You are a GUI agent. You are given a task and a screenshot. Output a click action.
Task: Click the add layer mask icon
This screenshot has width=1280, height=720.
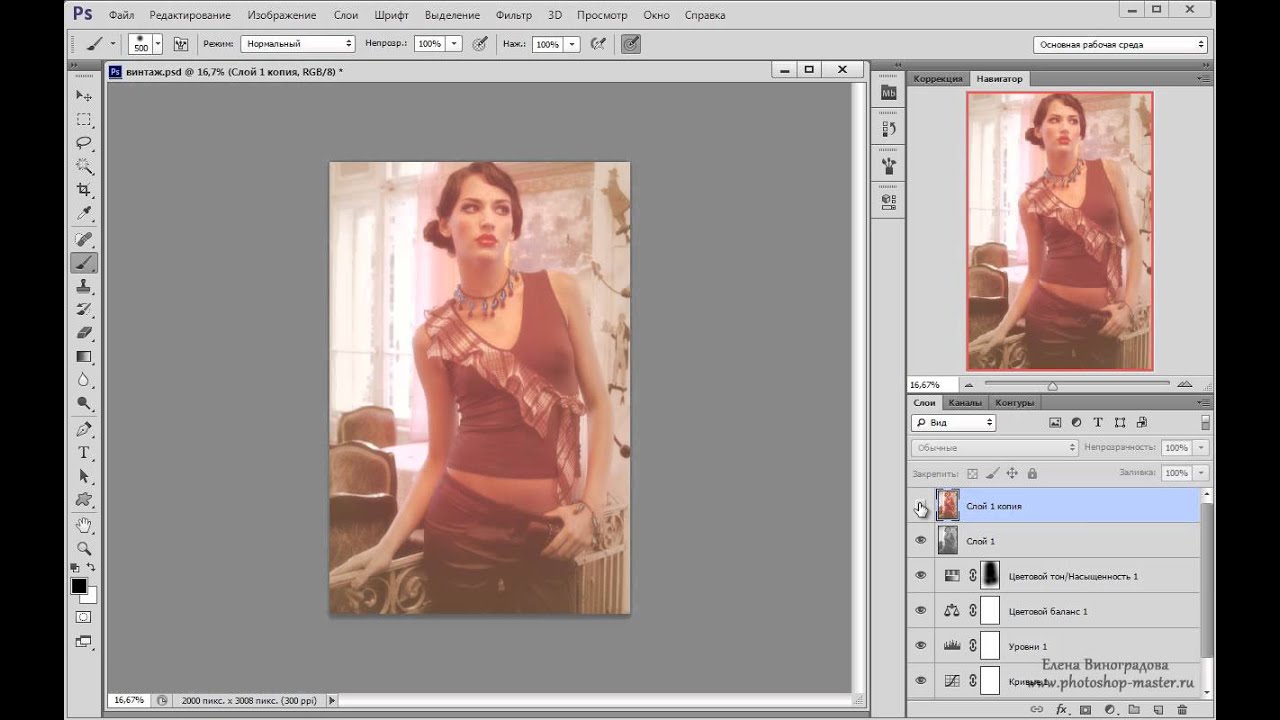coord(1085,710)
